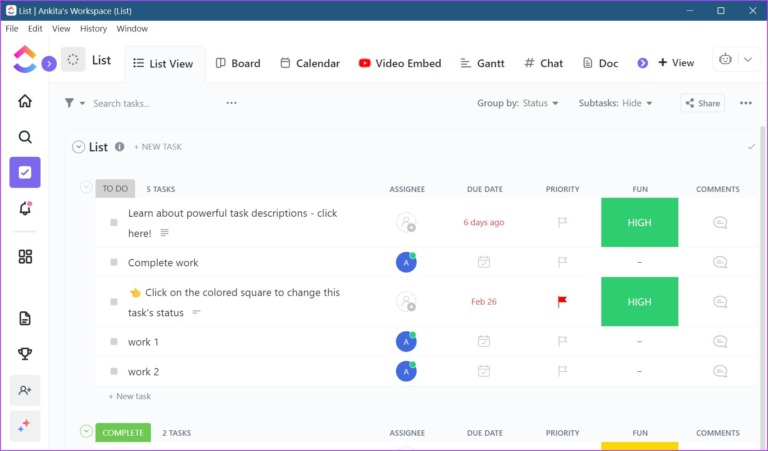Toggle status square of work 2 task
Screen dimensions: 768x451
(x=114, y=372)
